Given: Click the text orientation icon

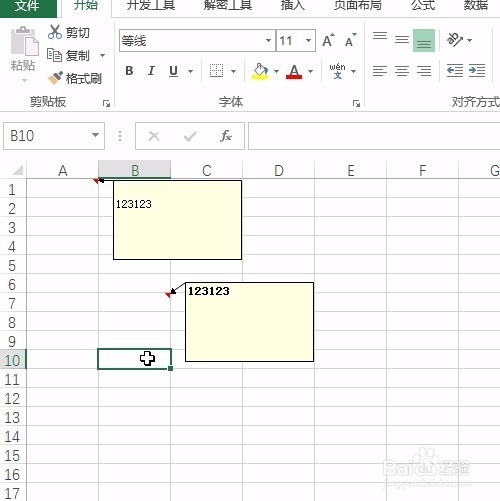Looking at the screenshot, I should click(x=455, y=40).
